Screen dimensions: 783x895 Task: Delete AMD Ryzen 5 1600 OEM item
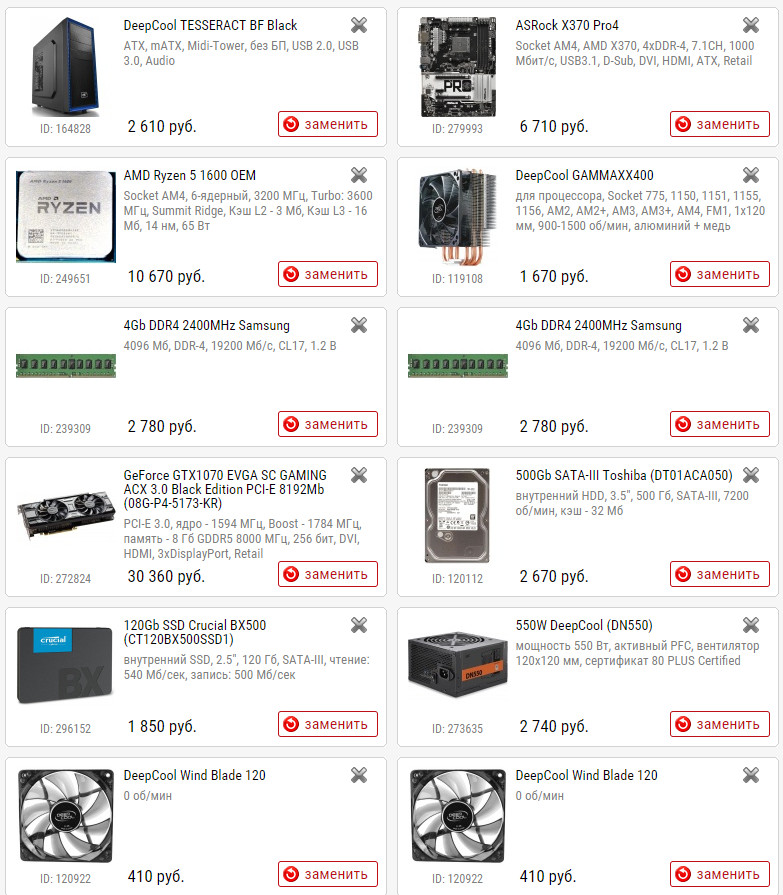[359, 175]
